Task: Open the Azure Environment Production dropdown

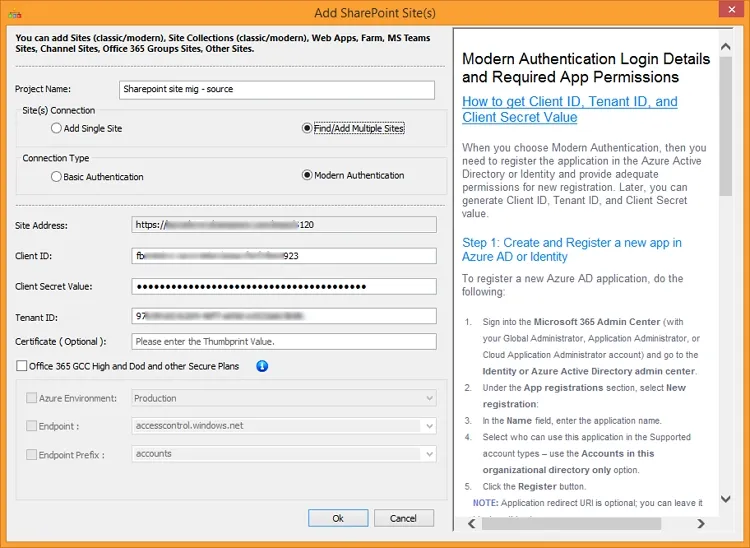Action: (284, 398)
